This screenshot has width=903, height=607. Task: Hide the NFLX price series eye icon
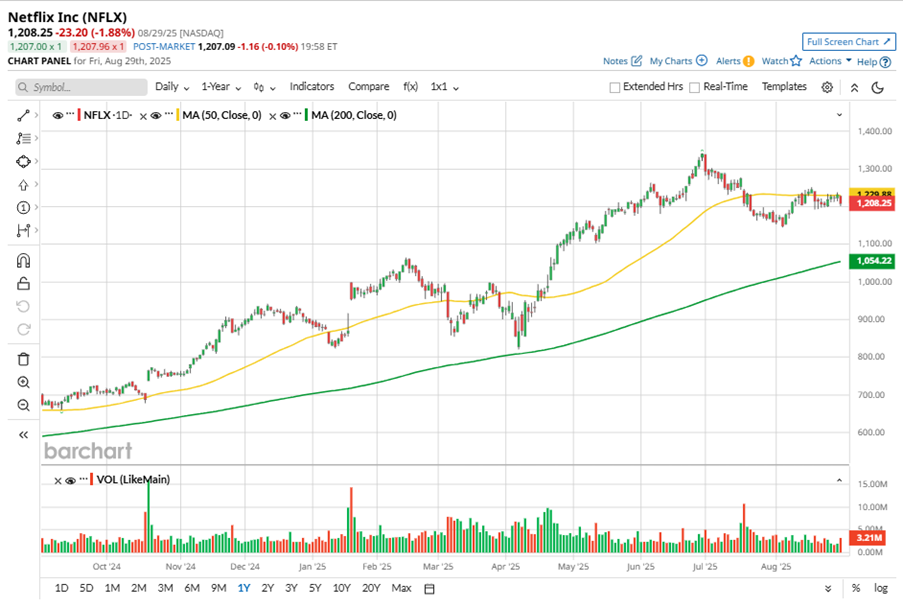(x=58, y=116)
